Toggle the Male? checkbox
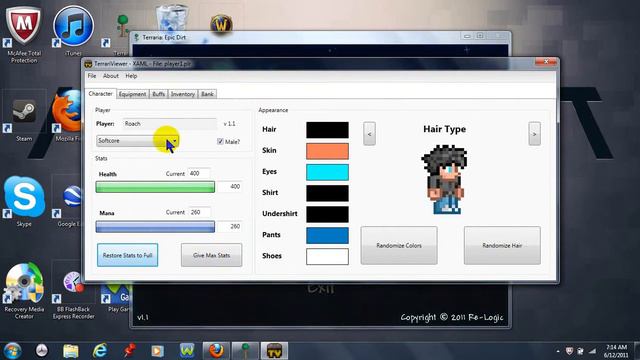The width and height of the screenshot is (640, 360). pyautogui.click(x=220, y=142)
